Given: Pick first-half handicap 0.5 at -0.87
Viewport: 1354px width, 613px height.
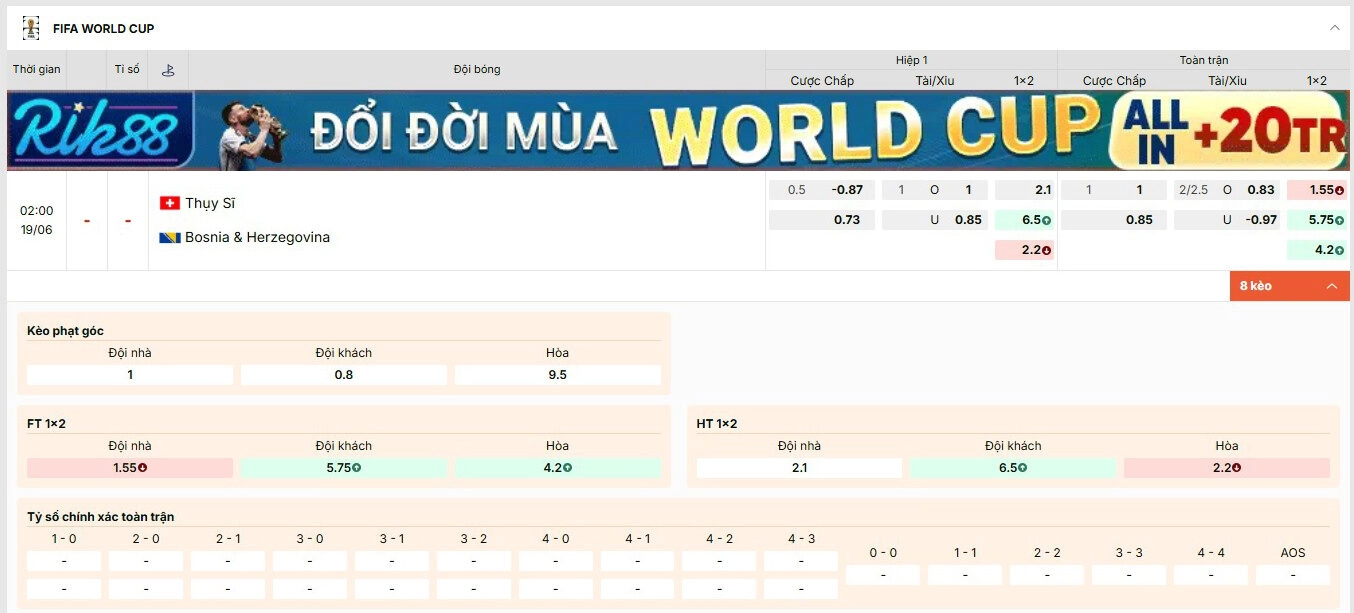Looking at the screenshot, I should 822,190.
